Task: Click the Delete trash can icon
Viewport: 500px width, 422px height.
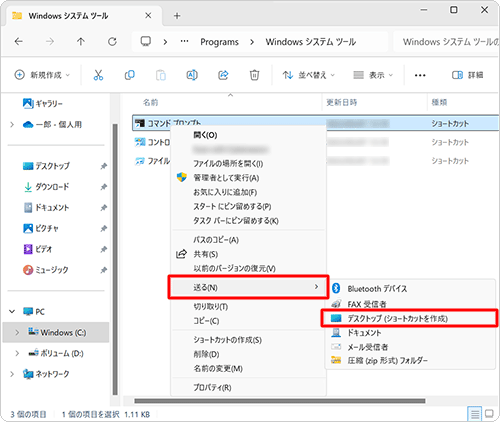Action: 254,75
